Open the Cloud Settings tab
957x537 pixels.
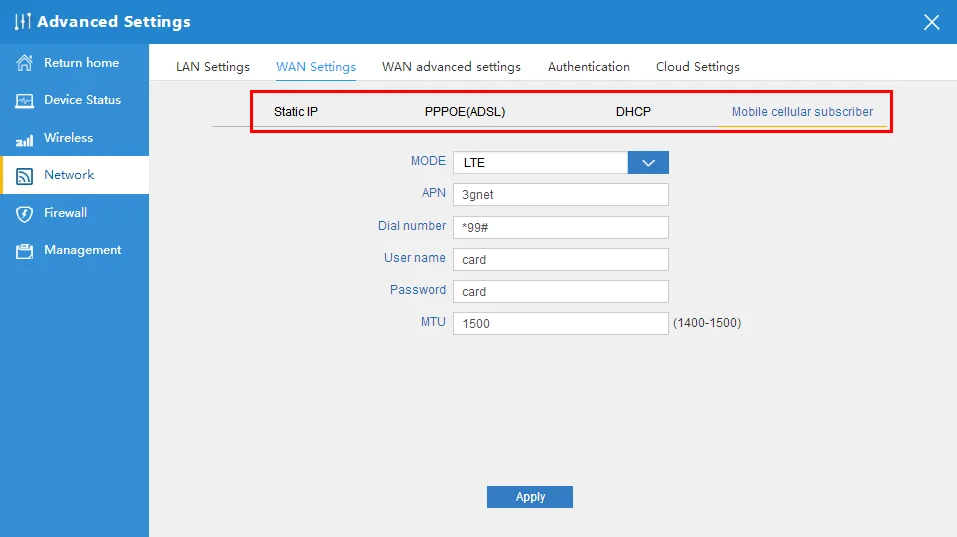(x=697, y=67)
